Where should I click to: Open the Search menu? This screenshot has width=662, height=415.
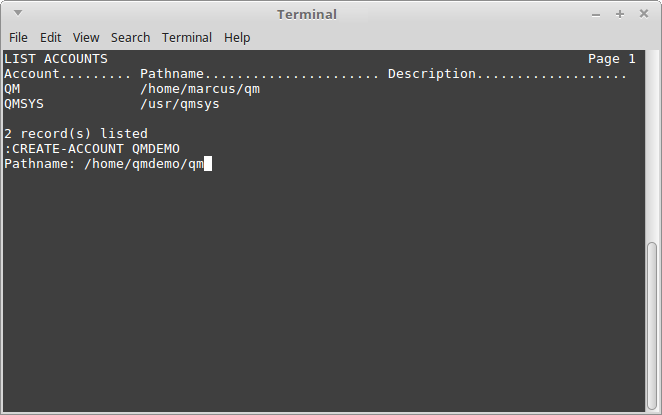coord(130,38)
